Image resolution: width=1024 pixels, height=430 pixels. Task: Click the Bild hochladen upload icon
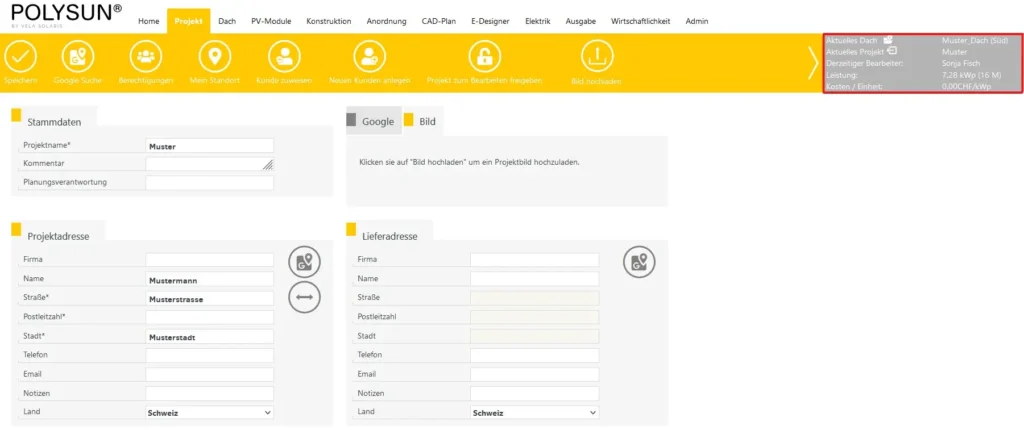point(596,57)
